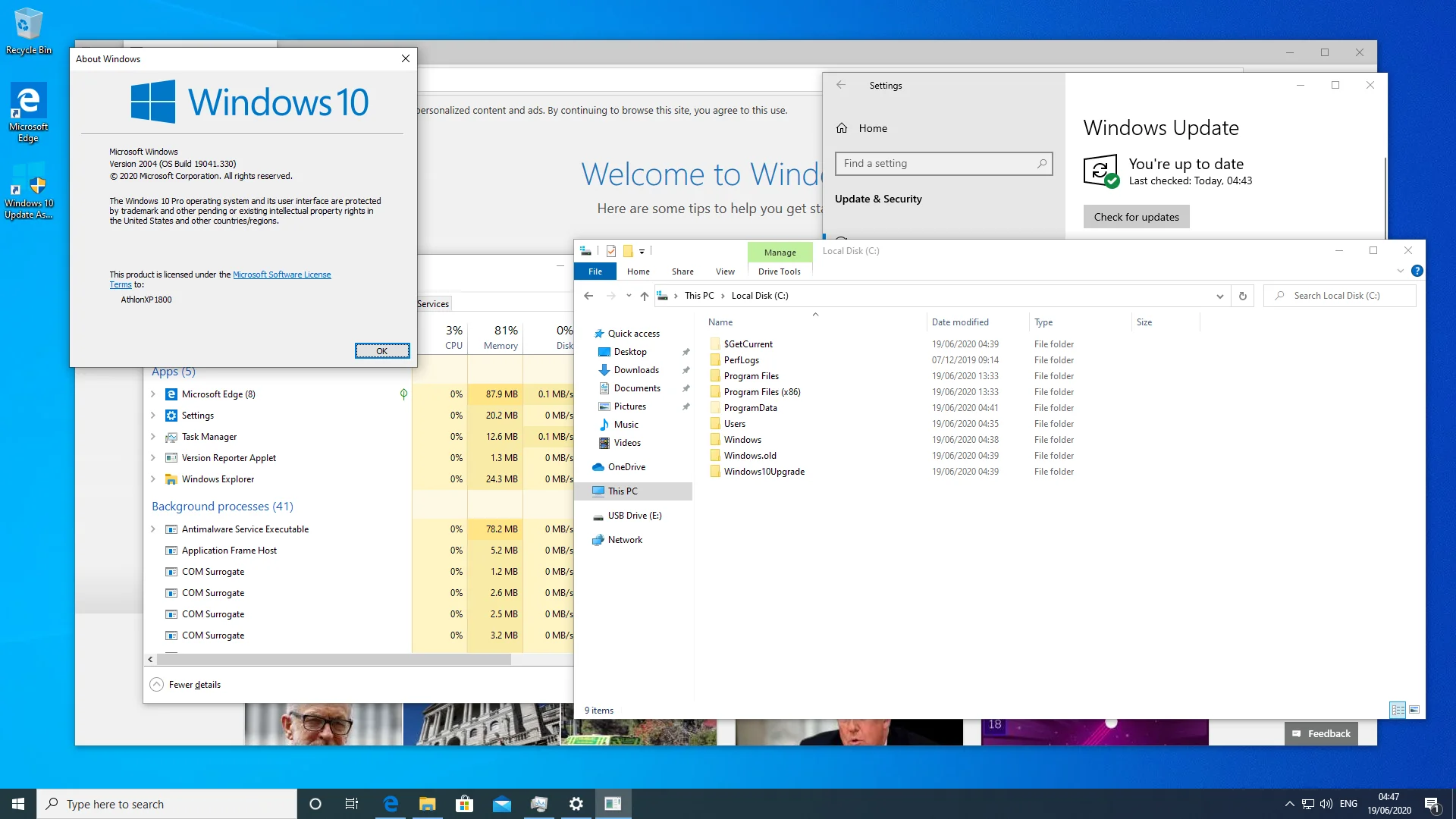Click Check for updates button

point(1136,217)
